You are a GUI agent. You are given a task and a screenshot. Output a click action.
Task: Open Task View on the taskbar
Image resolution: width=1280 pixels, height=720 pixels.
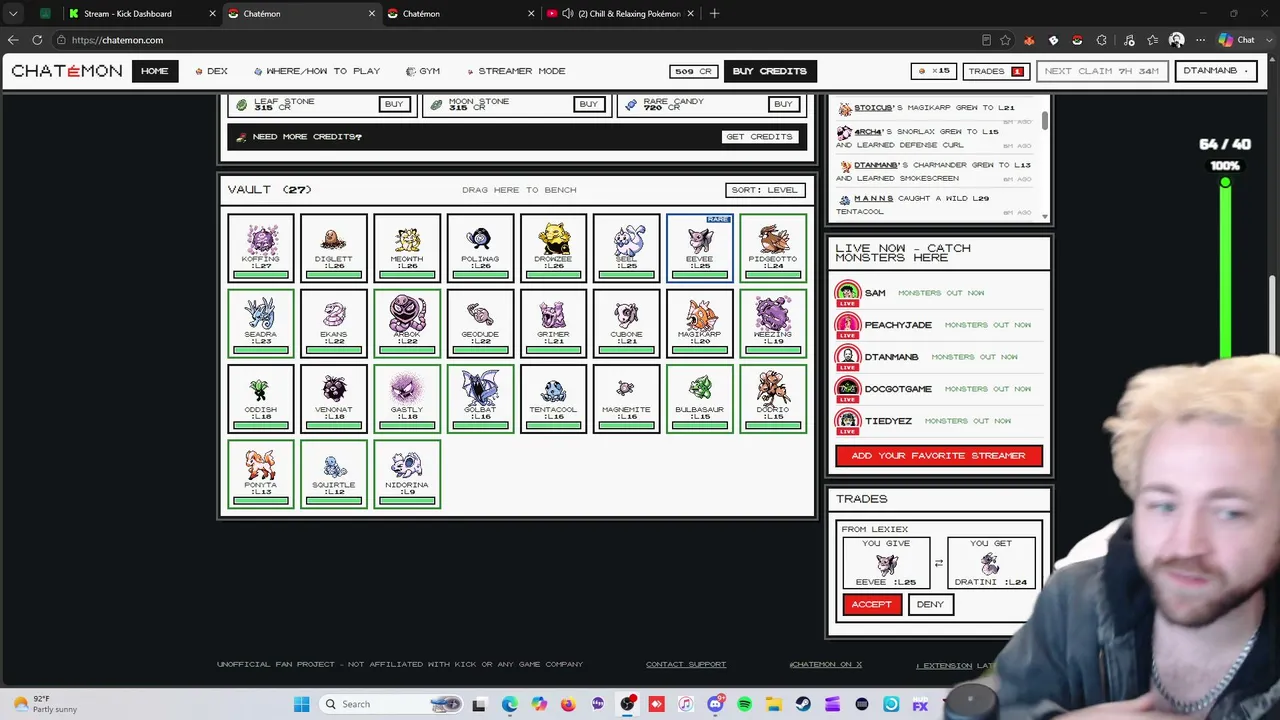coord(479,704)
